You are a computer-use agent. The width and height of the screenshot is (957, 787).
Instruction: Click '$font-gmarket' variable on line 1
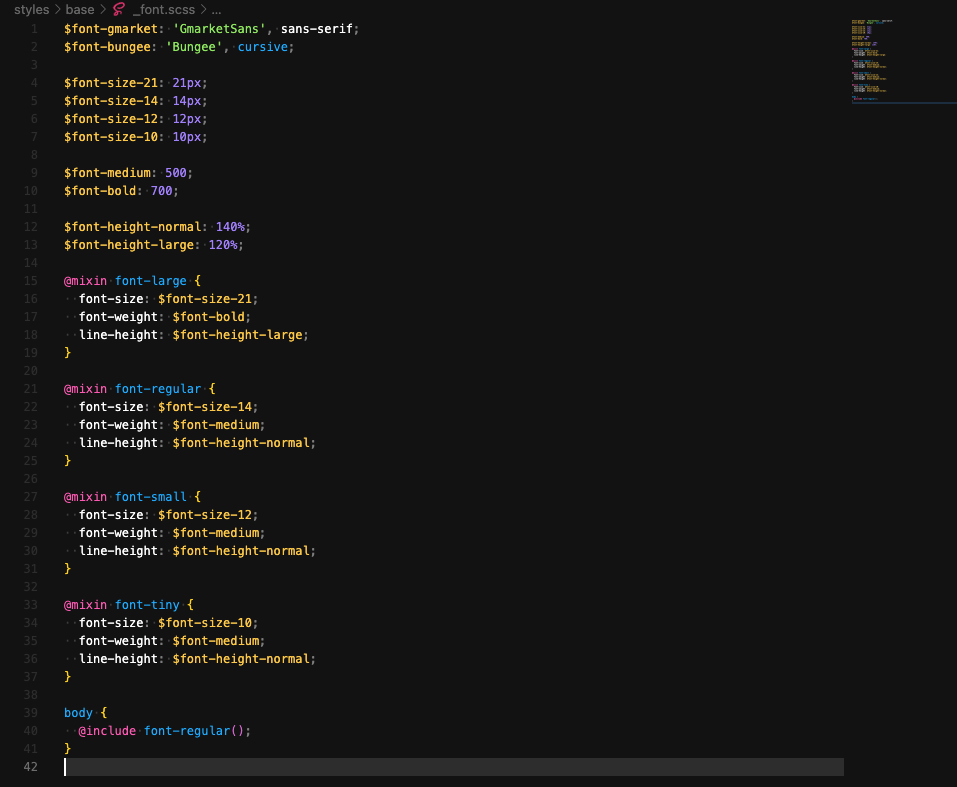110,29
